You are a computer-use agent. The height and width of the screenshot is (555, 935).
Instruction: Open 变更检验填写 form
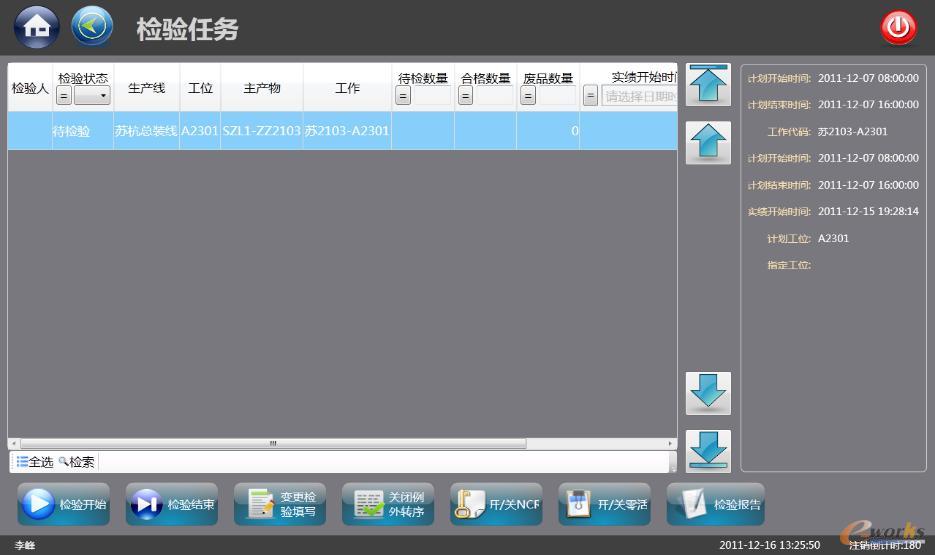pyautogui.click(x=279, y=504)
